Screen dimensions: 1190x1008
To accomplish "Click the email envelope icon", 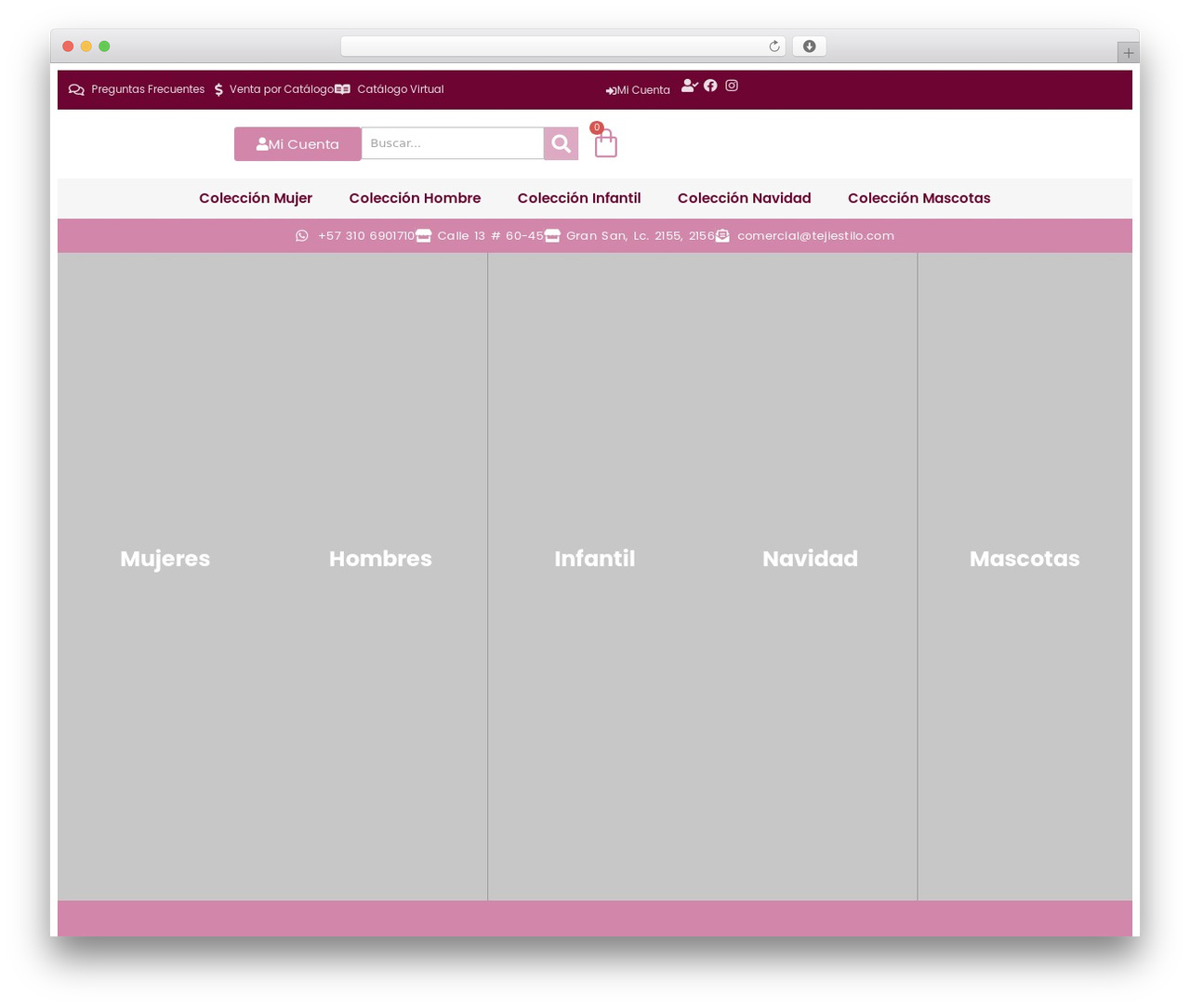I will pos(722,236).
